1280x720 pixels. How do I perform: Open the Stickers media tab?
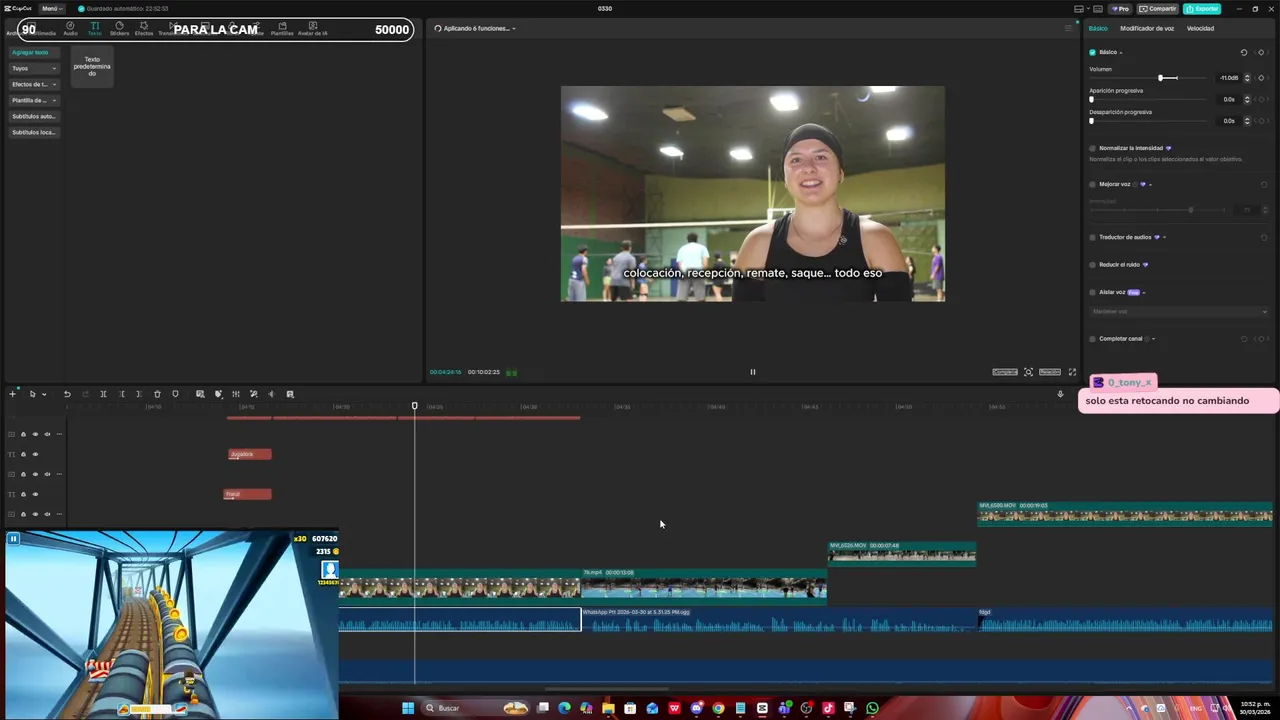click(x=119, y=28)
